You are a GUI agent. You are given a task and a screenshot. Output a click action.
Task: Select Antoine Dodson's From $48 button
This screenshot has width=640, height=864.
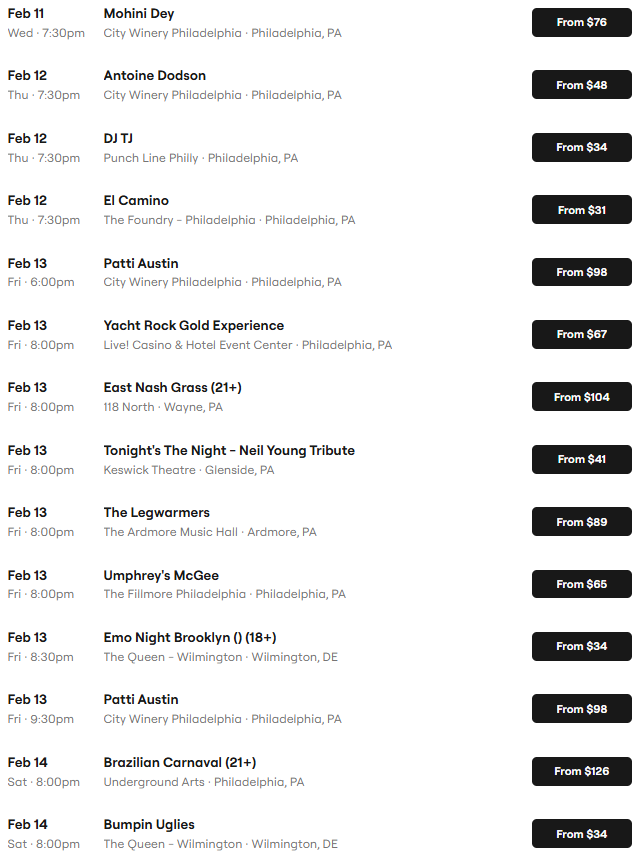581,85
